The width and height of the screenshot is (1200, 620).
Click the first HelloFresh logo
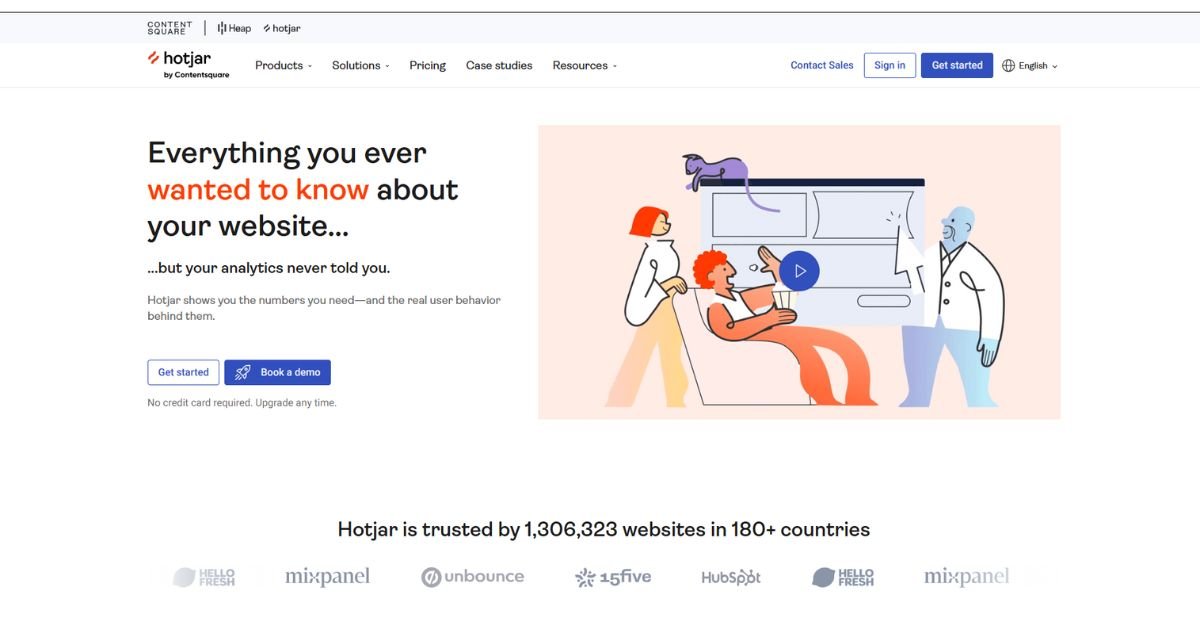coord(204,577)
